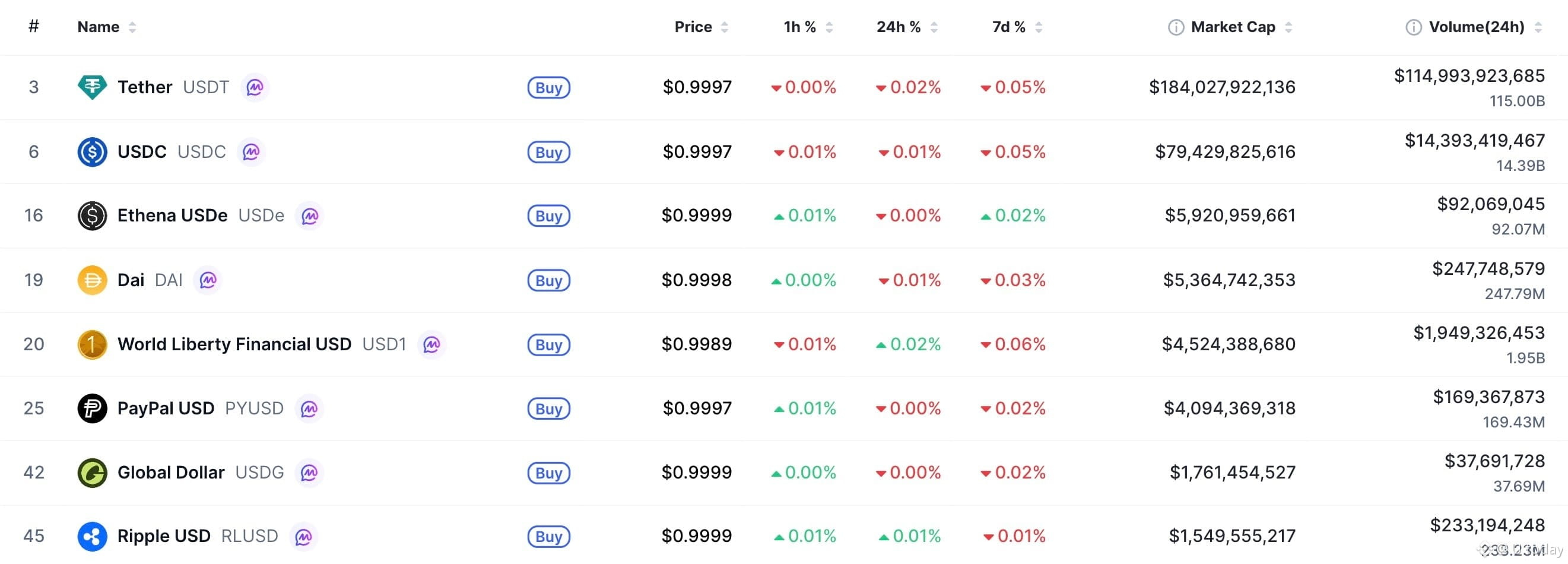This screenshot has width=1568, height=564.
Task: Click the Buy button for Tether
Action: tap(548, 87)
